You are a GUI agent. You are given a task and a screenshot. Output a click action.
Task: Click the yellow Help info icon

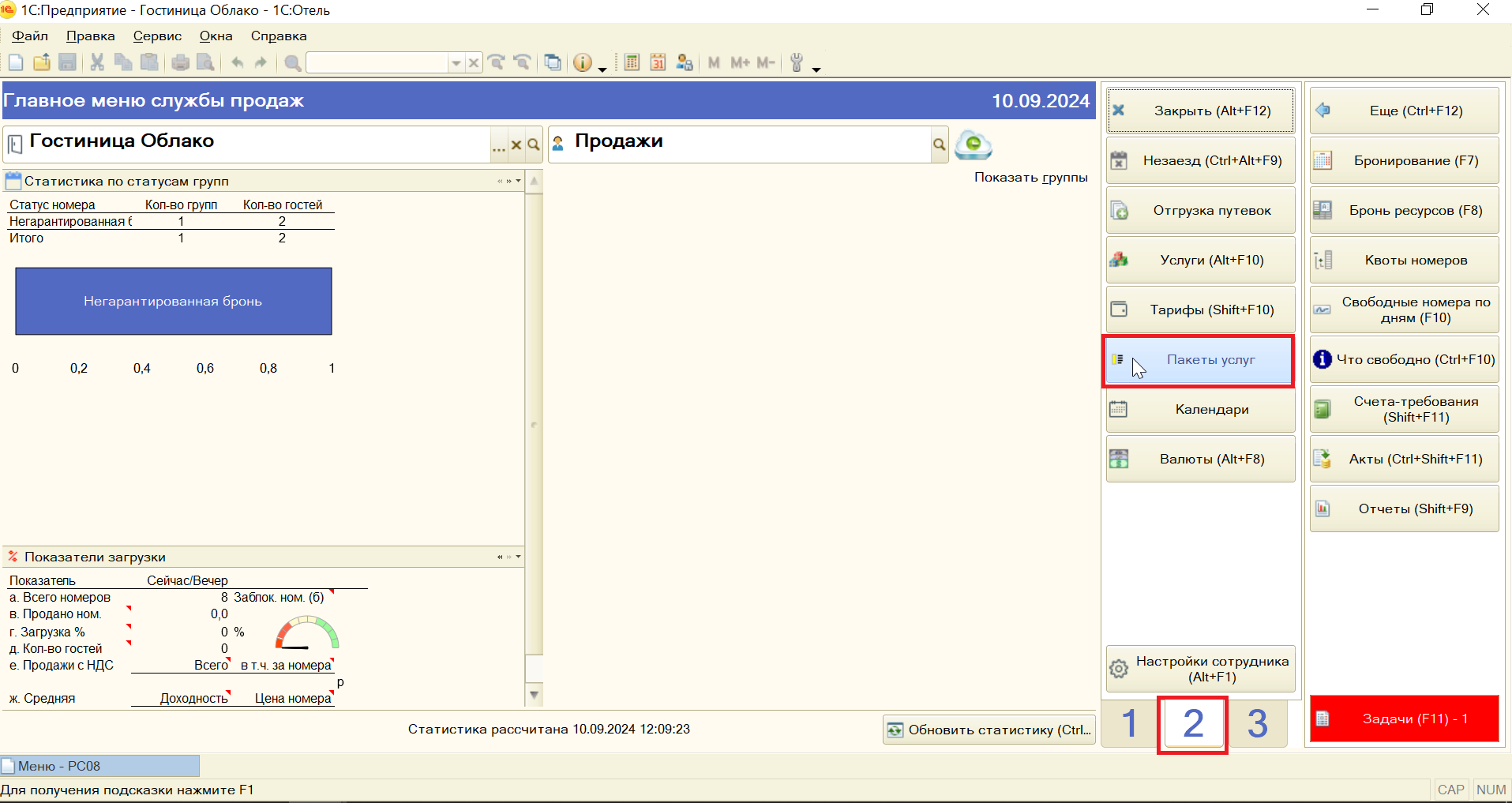click(583, 62)
